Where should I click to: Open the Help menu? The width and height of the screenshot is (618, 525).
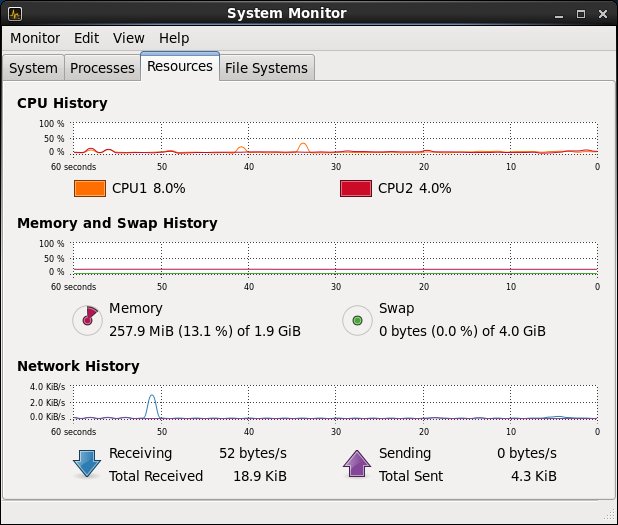coord(173,38)
